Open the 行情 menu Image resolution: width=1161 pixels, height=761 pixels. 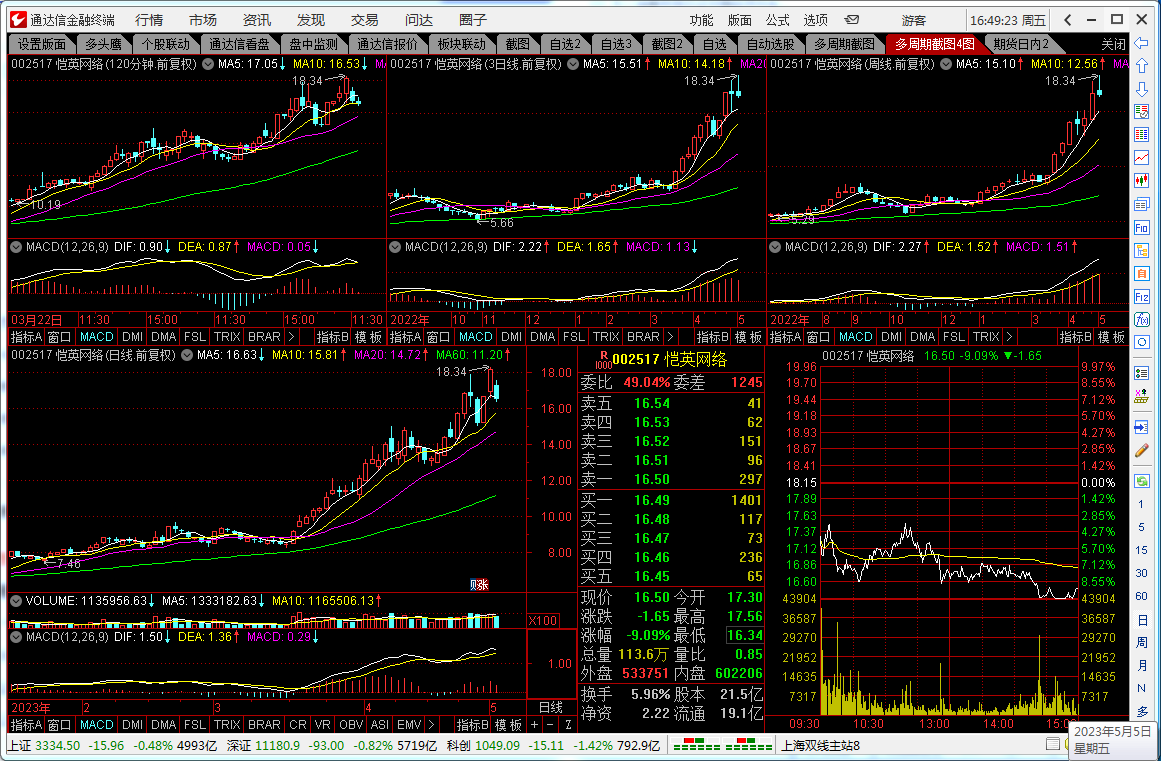(149, 20)
